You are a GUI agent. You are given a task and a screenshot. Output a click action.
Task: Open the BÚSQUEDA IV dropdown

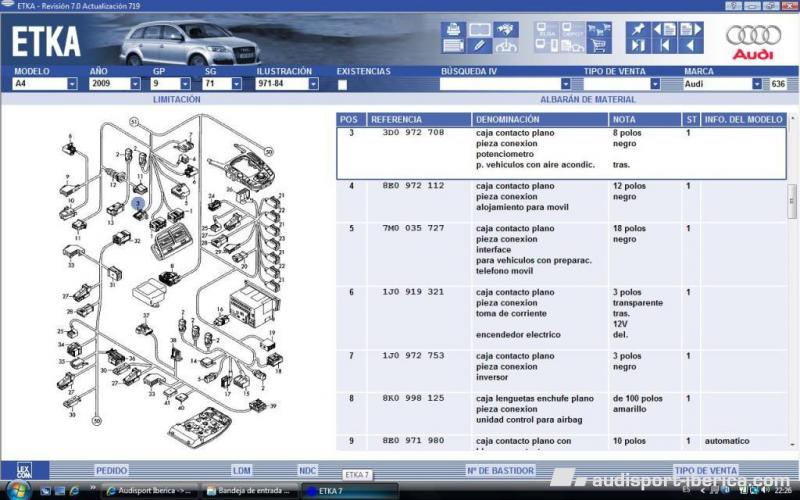(565, 84)
